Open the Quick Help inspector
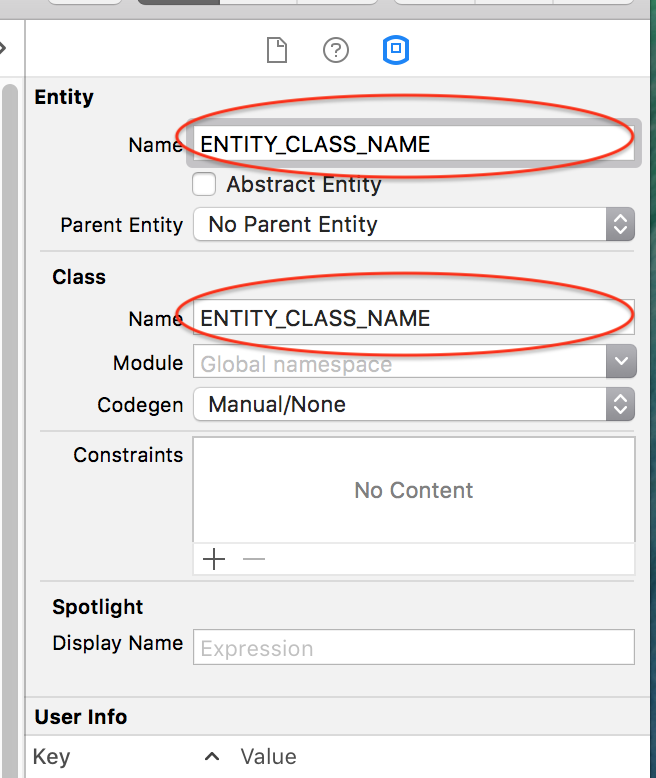The width and height of the screenshot is (656, 778). click(336, 50)
